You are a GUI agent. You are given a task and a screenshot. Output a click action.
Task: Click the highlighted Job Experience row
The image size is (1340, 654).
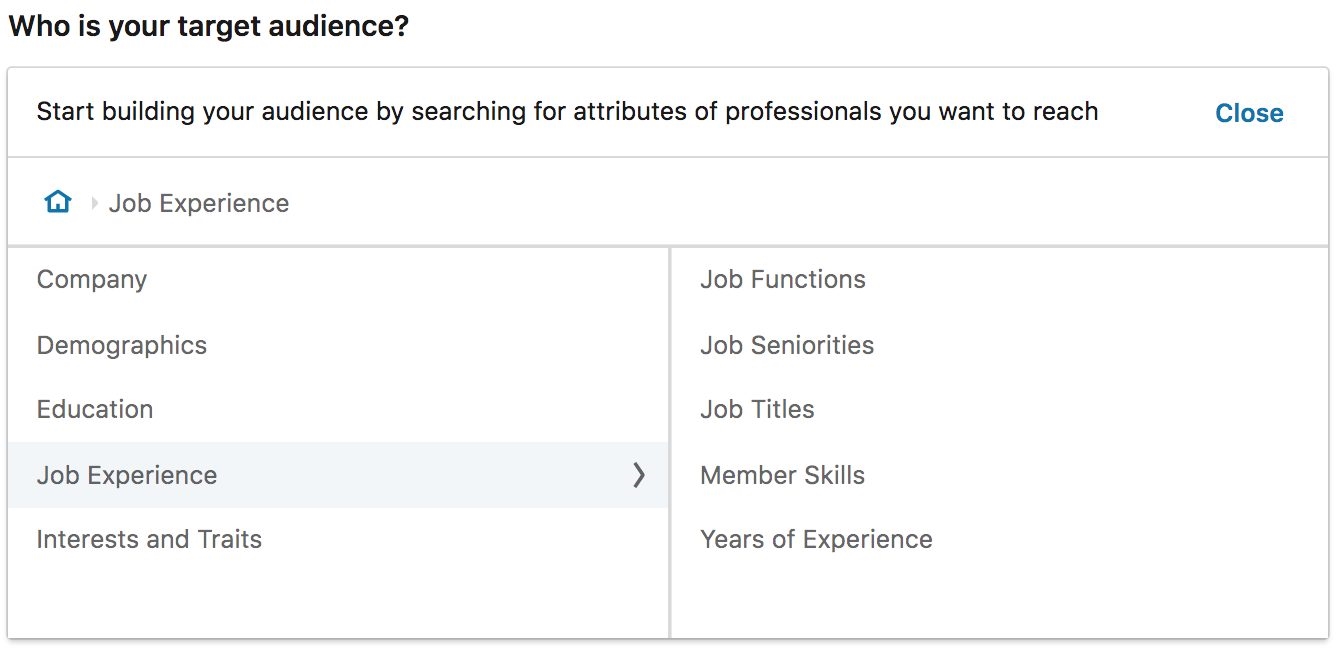coord(300,475)
